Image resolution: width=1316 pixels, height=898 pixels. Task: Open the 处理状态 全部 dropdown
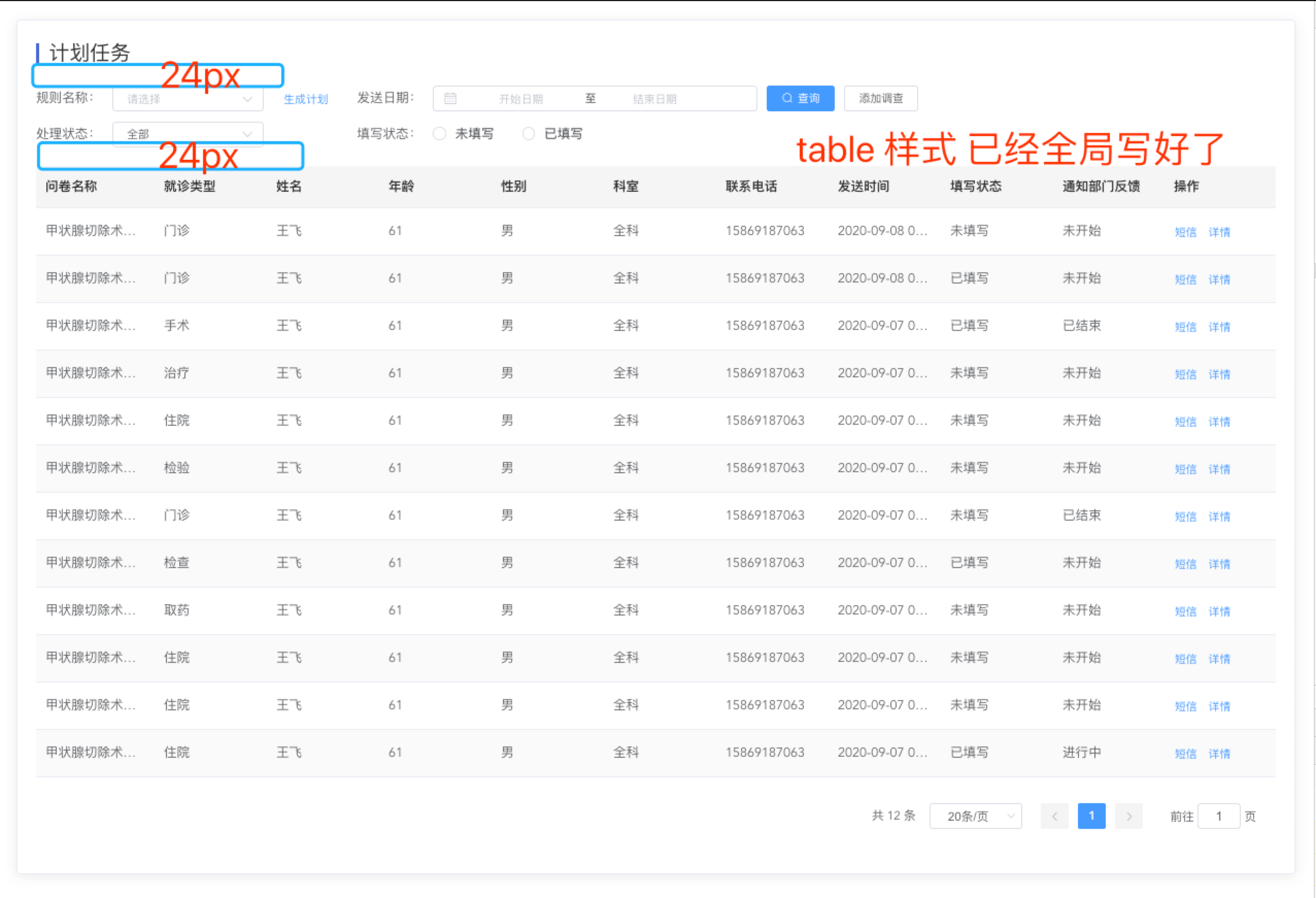188,134
